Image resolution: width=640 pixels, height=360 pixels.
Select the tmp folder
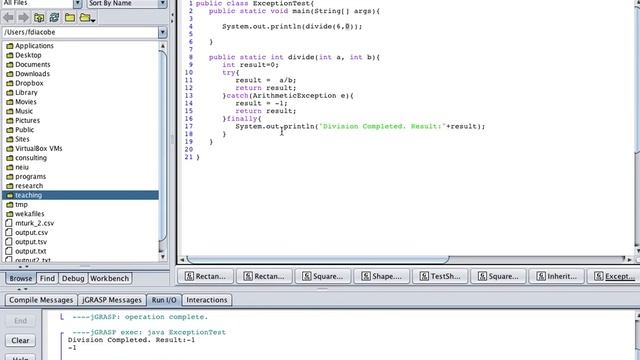[21, 204]
